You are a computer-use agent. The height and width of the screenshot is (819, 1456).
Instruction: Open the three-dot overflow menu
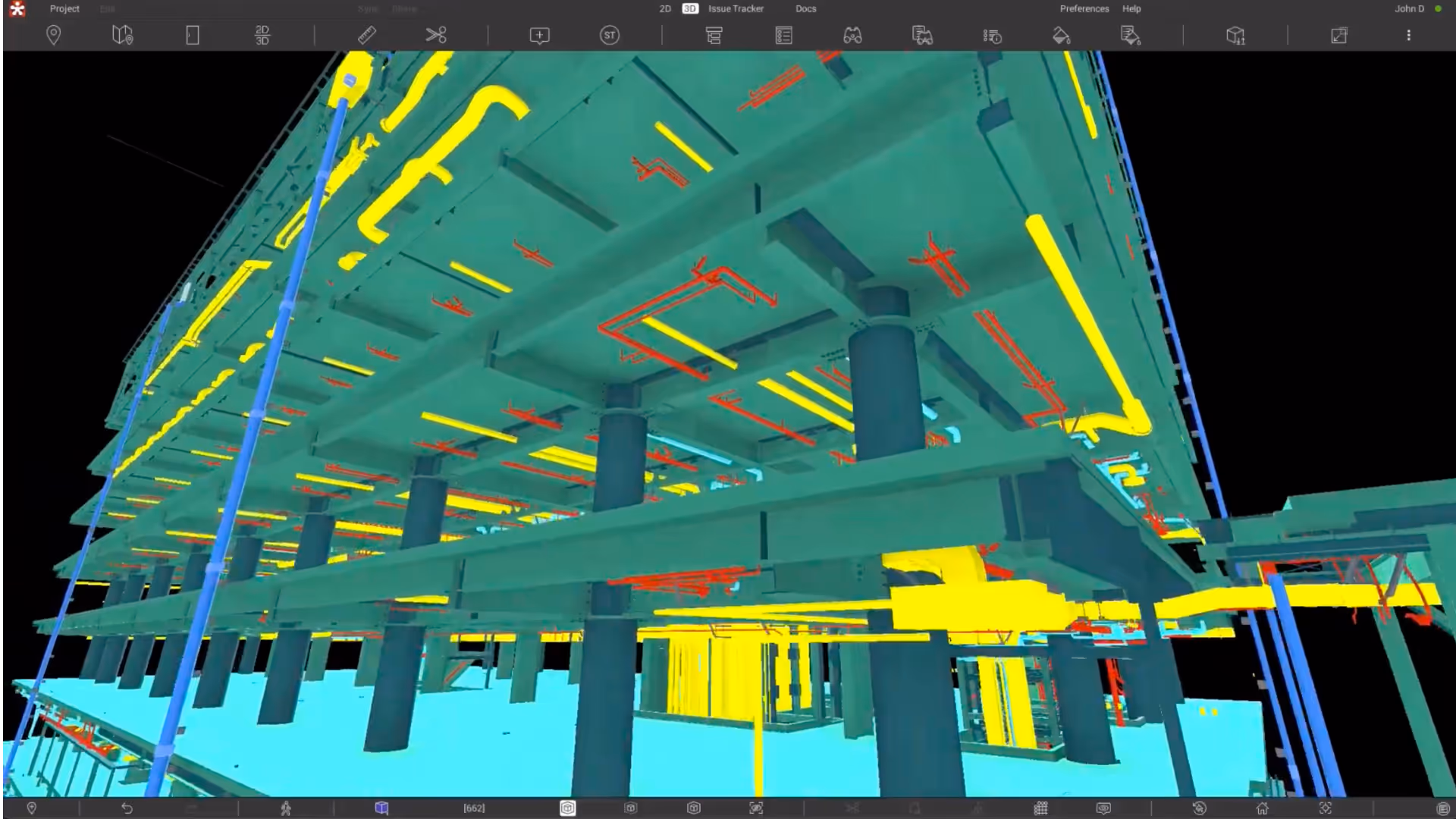point(1408,35)
